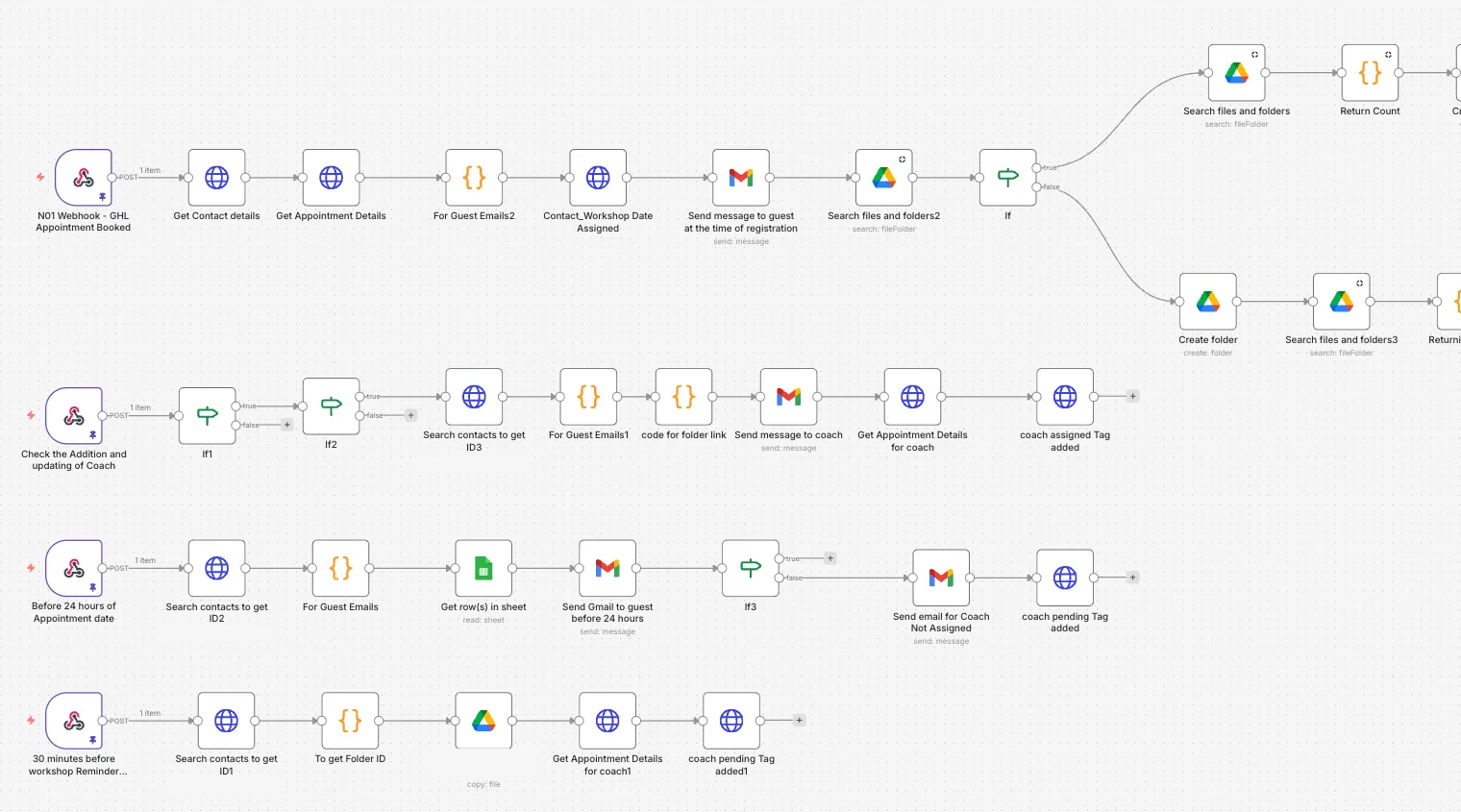Click the 'copy: file' subtitle text

point(483,784)
